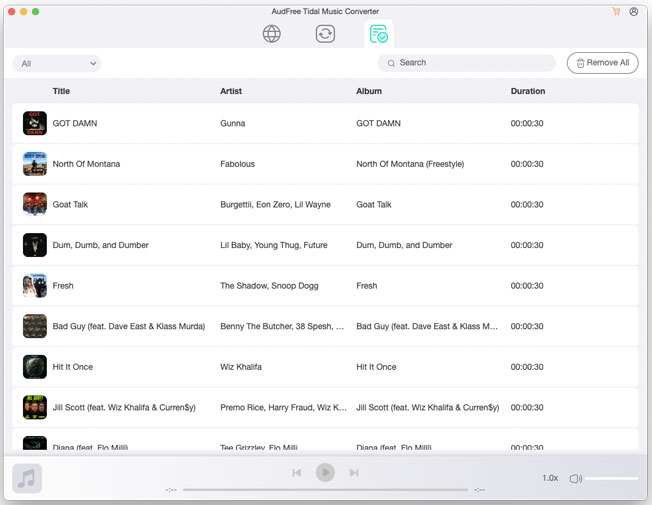
Task: Select the North Of Montana track title
Action: (x=86, y=164)
